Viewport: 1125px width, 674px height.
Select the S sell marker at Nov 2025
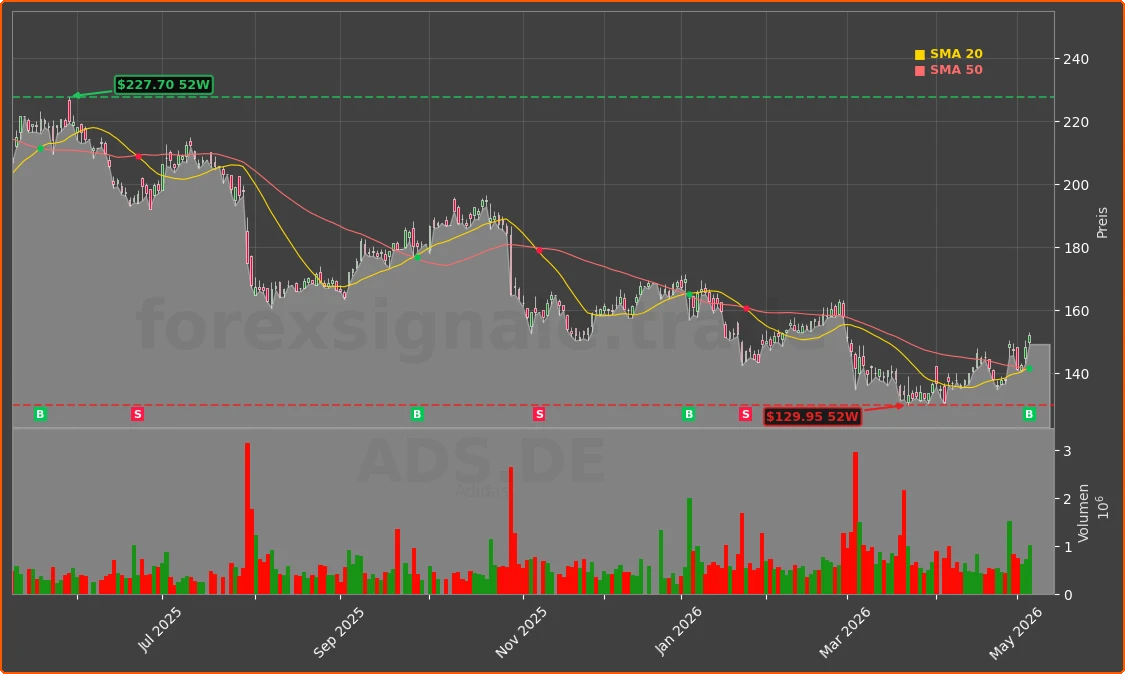coord(539,414)
